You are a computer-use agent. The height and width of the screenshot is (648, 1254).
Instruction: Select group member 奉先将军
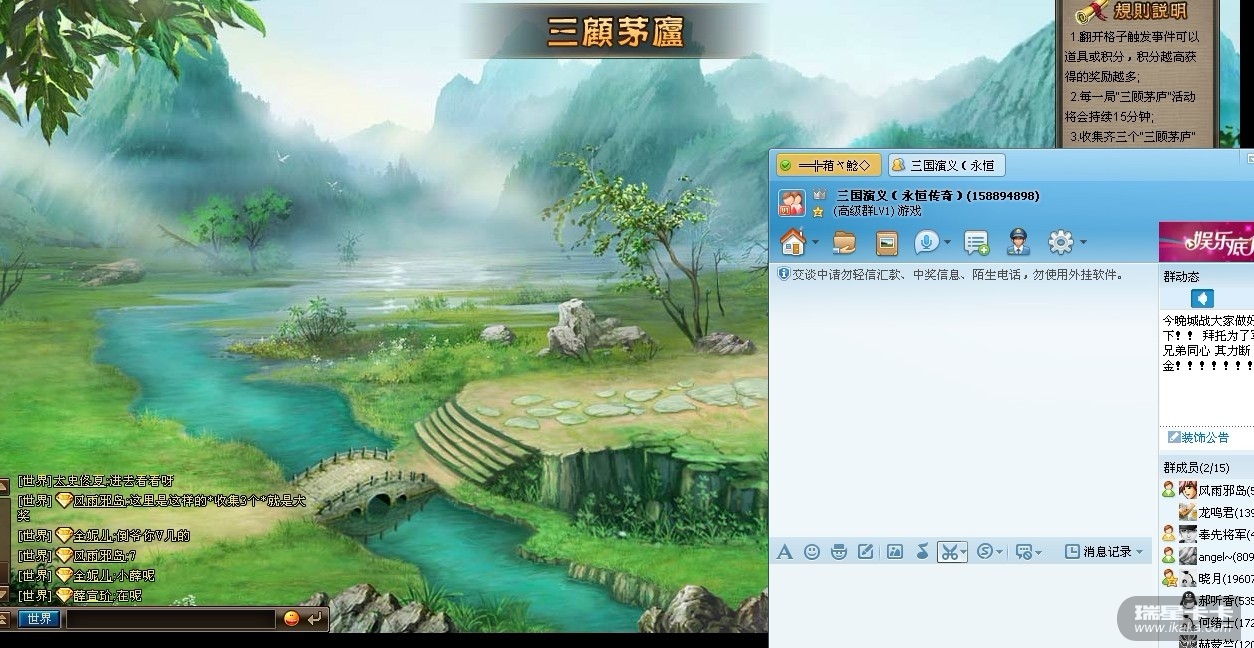click(x=1207, y=534)
